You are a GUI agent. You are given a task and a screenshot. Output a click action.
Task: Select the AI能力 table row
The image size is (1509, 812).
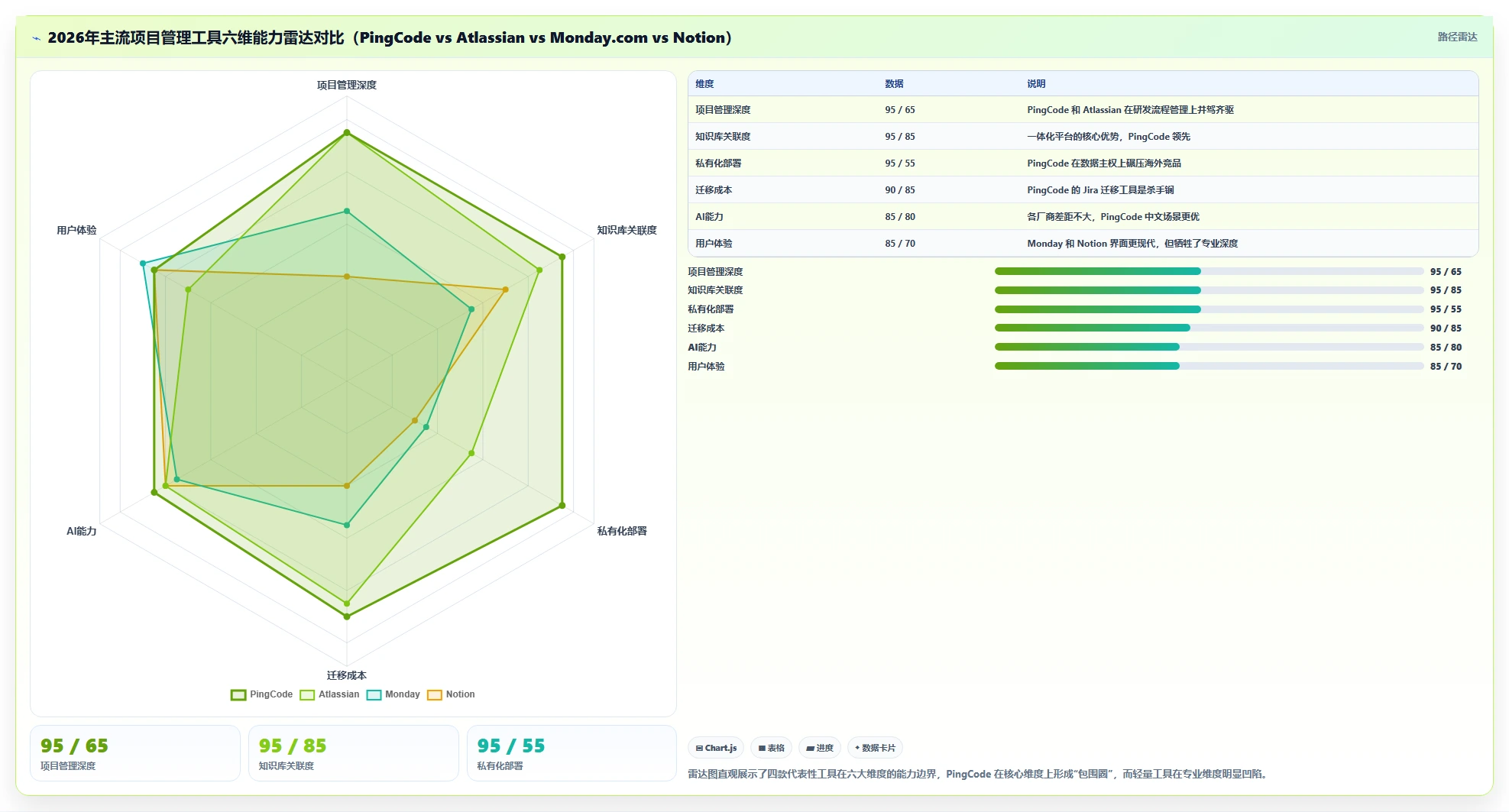[1083, 217]
